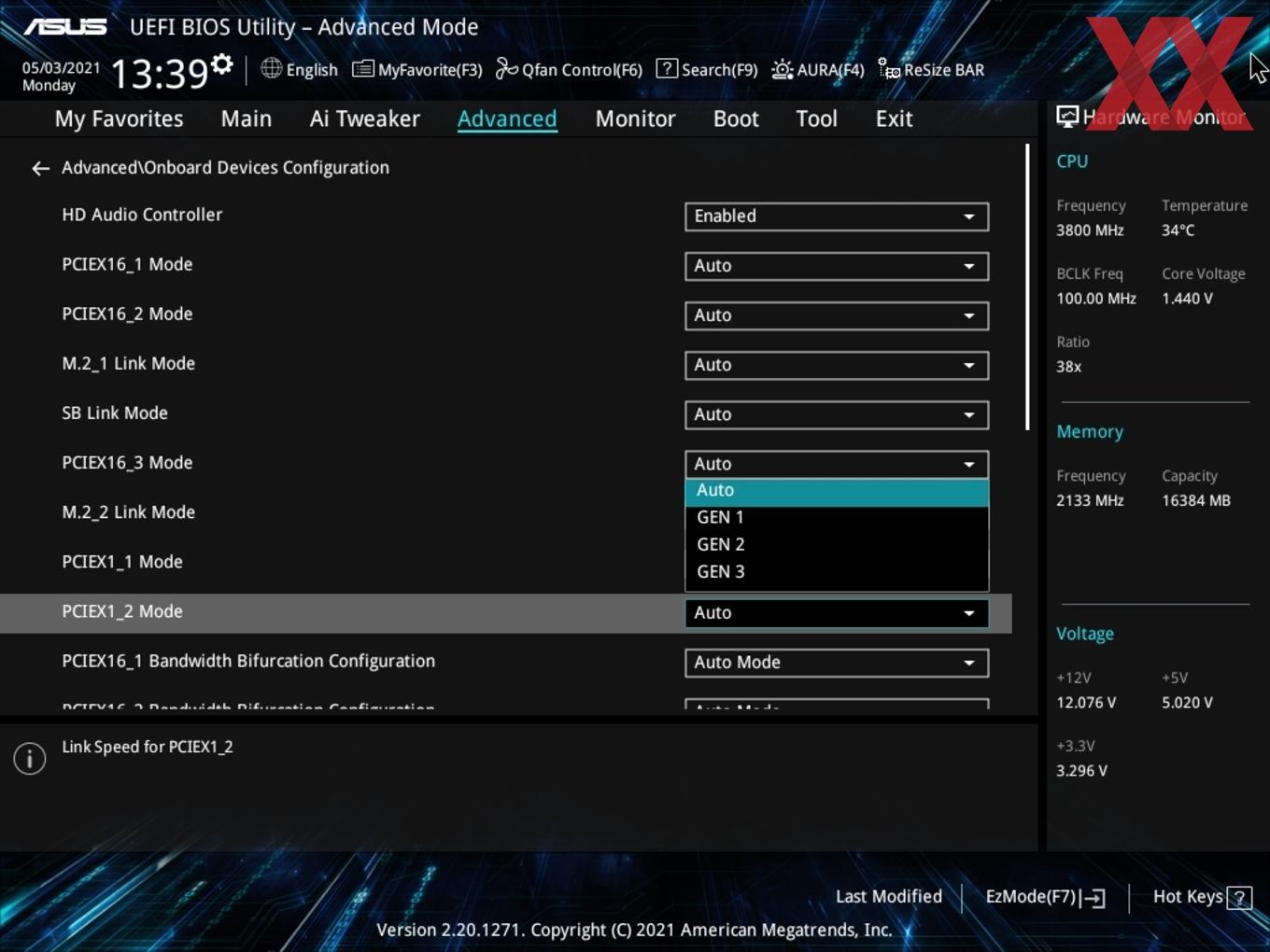This screenshot has width=1270, height=952.
Task: Open the HD Audio Controller dropdown
Action: pos(837,217)
